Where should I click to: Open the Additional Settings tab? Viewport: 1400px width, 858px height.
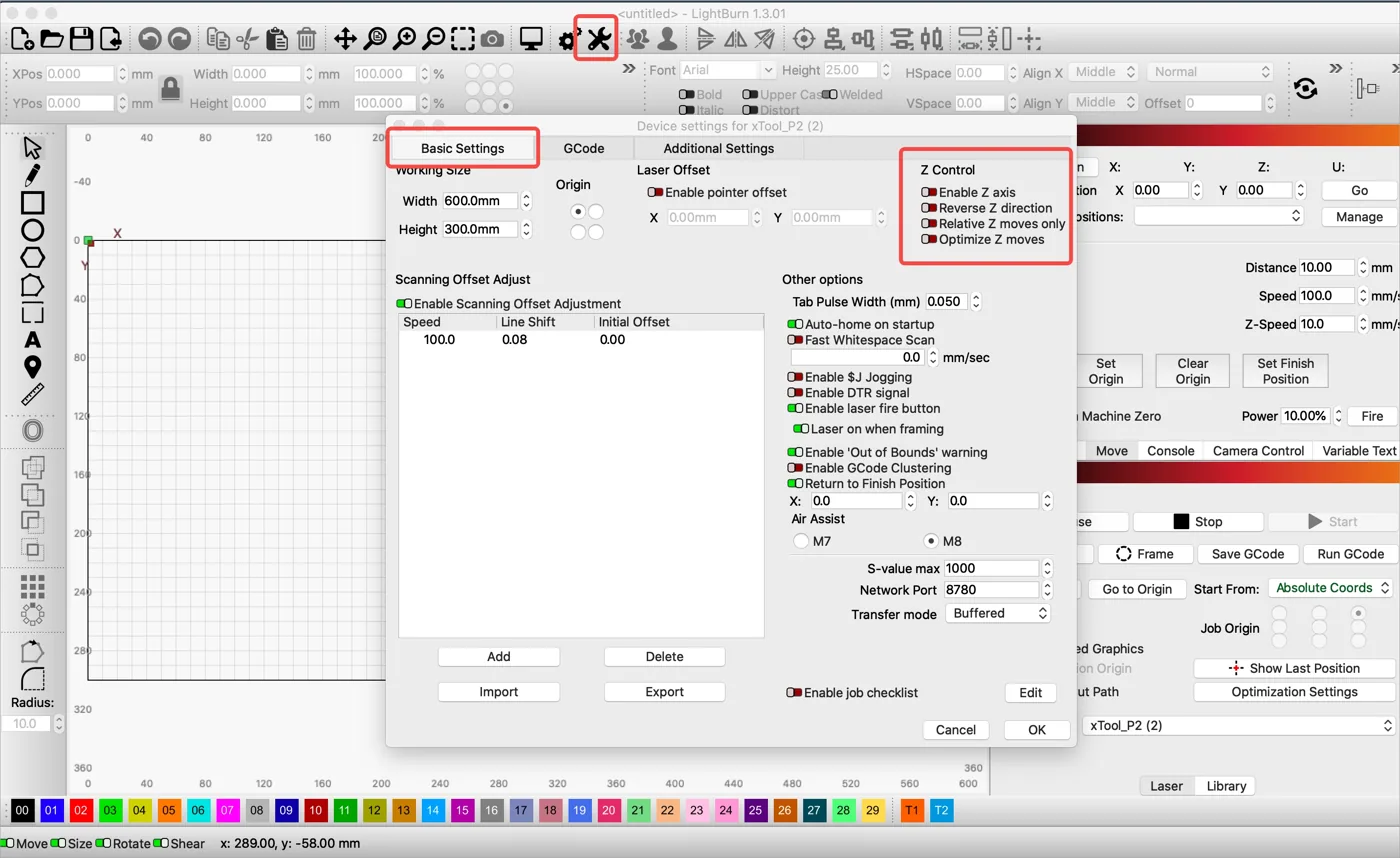[719, 148]
